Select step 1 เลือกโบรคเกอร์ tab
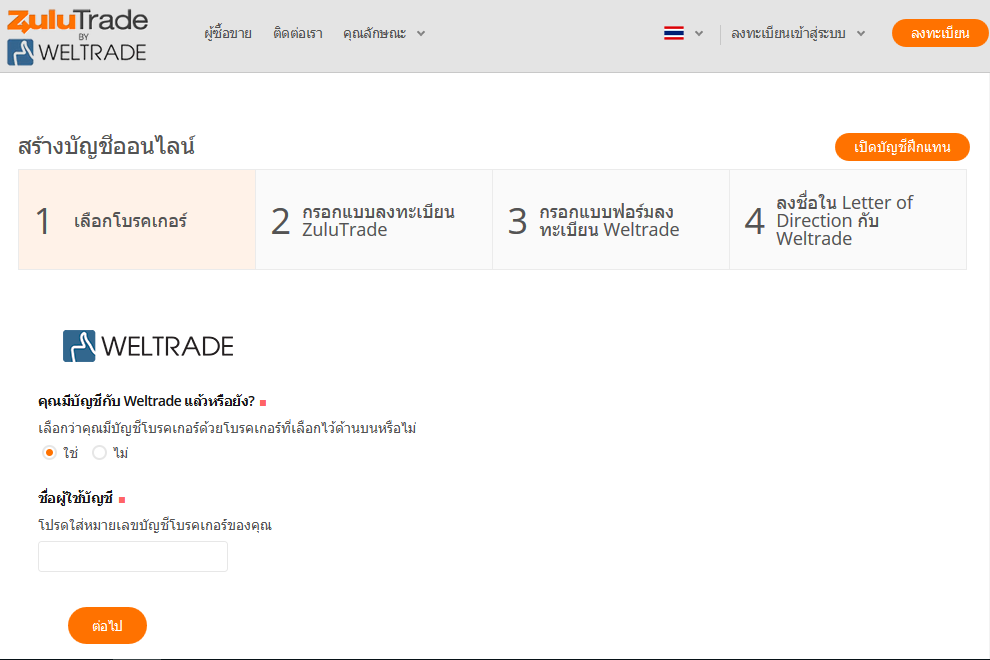 137,220
